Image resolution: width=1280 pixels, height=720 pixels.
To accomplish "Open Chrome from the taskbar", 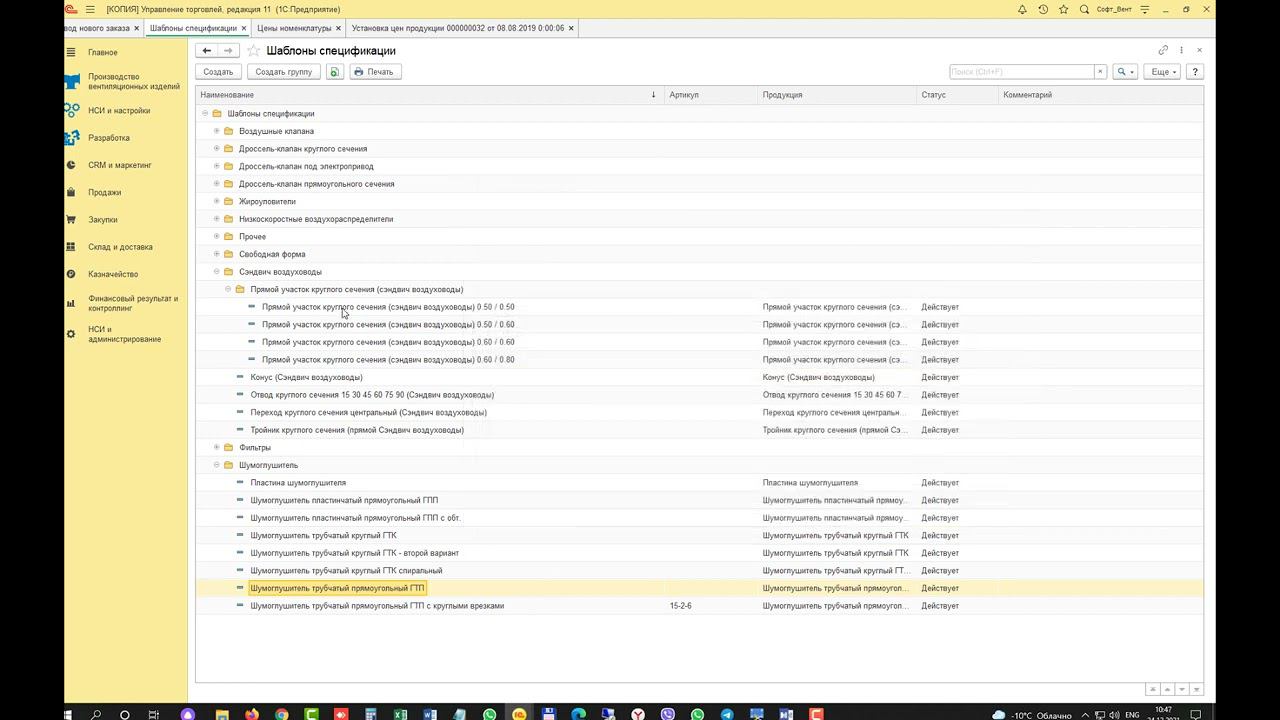I will 282,715.
